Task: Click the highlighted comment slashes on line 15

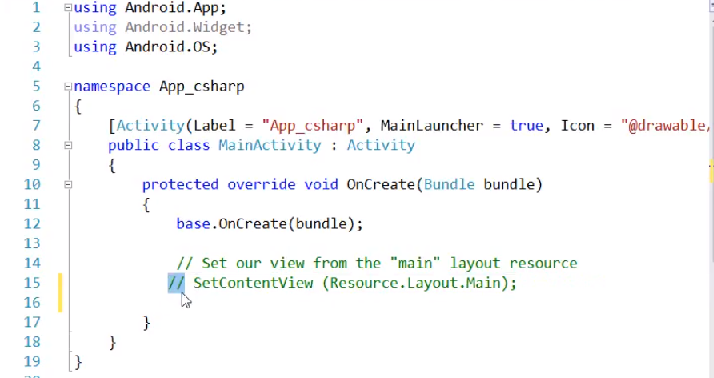Action: coord(176,283)
